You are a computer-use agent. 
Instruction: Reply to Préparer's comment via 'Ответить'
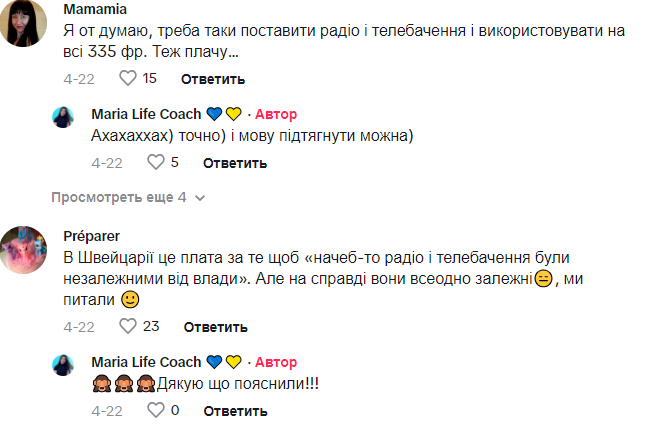click(214, 327)
